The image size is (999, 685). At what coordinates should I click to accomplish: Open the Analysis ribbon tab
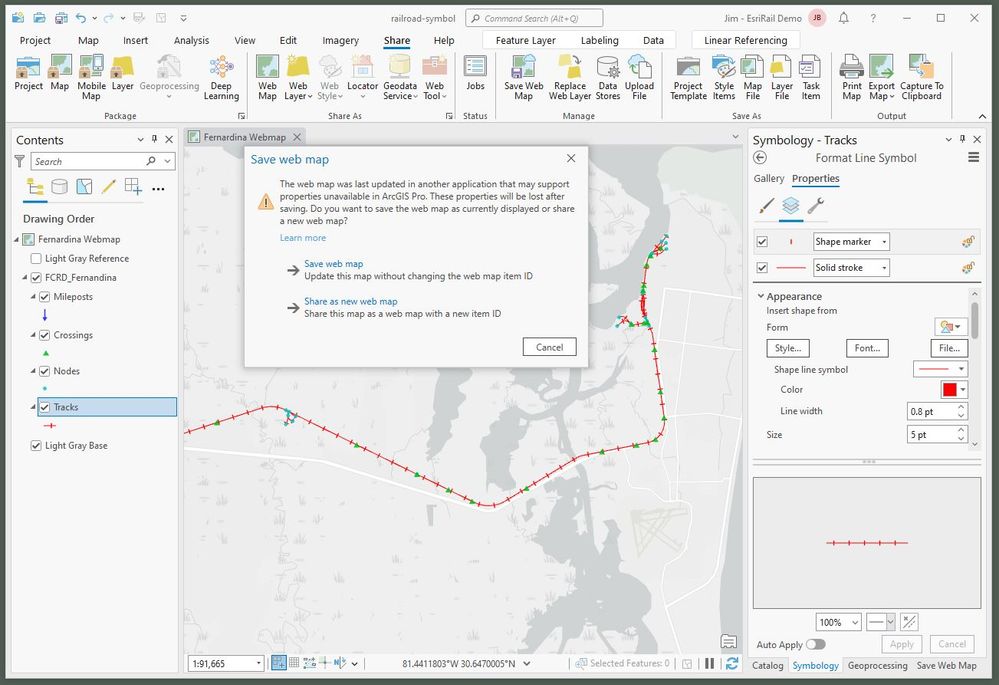tap(191, 40)
